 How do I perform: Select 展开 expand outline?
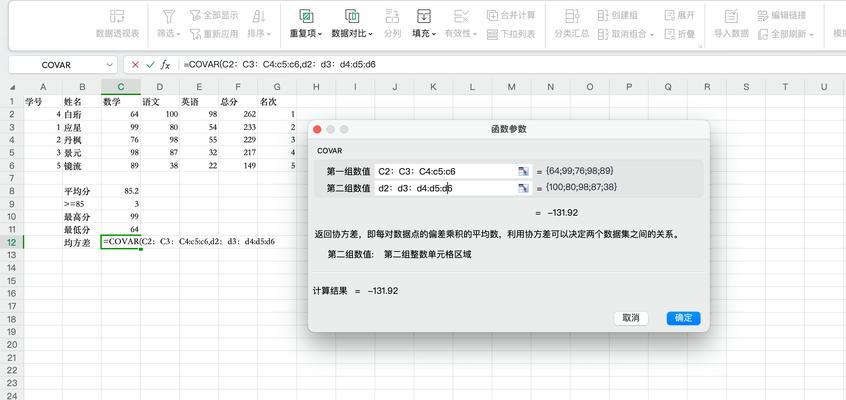679,15
